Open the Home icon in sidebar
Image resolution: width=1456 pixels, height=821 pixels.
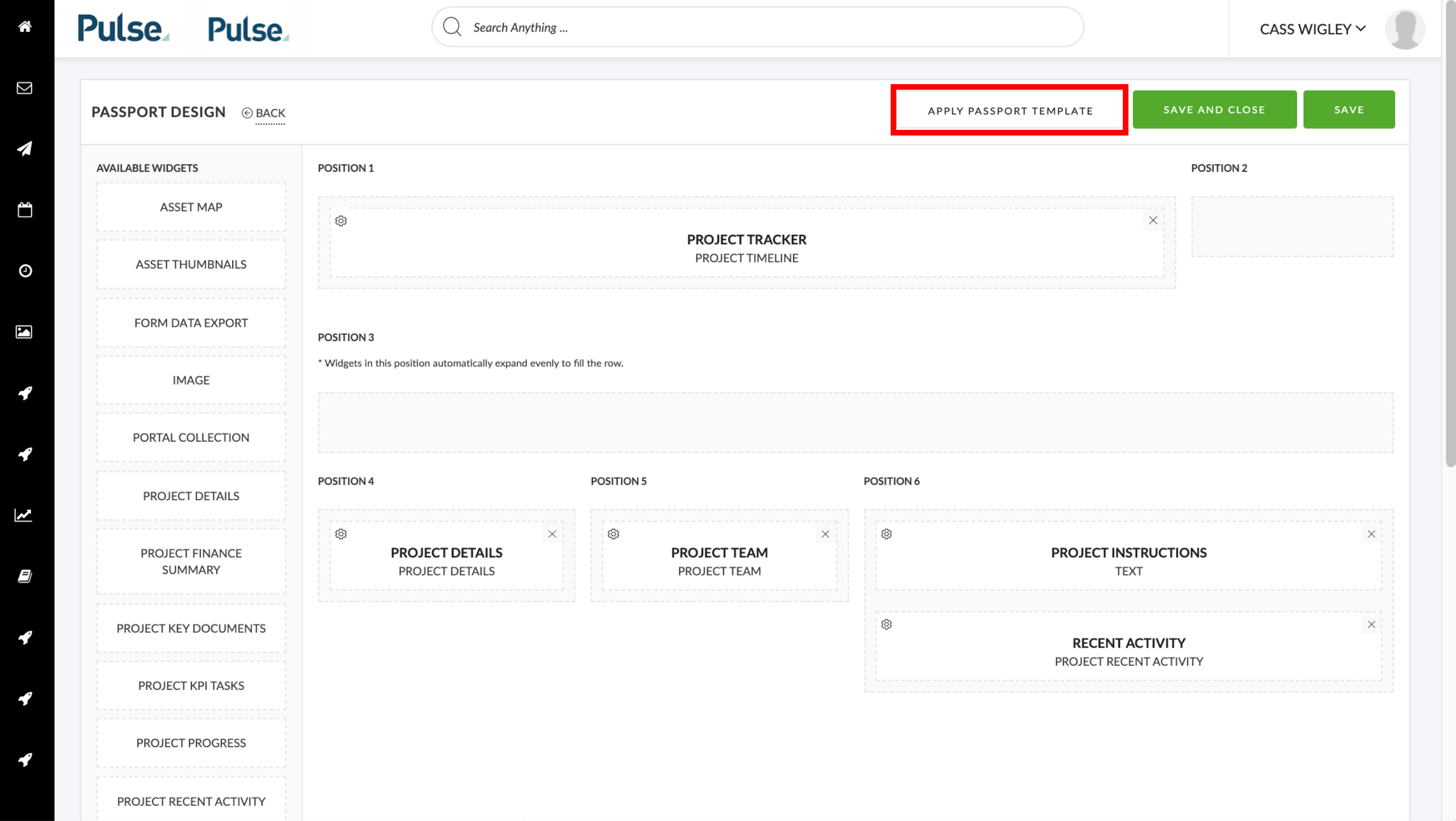pyautogui.click(x=24, y=27)
